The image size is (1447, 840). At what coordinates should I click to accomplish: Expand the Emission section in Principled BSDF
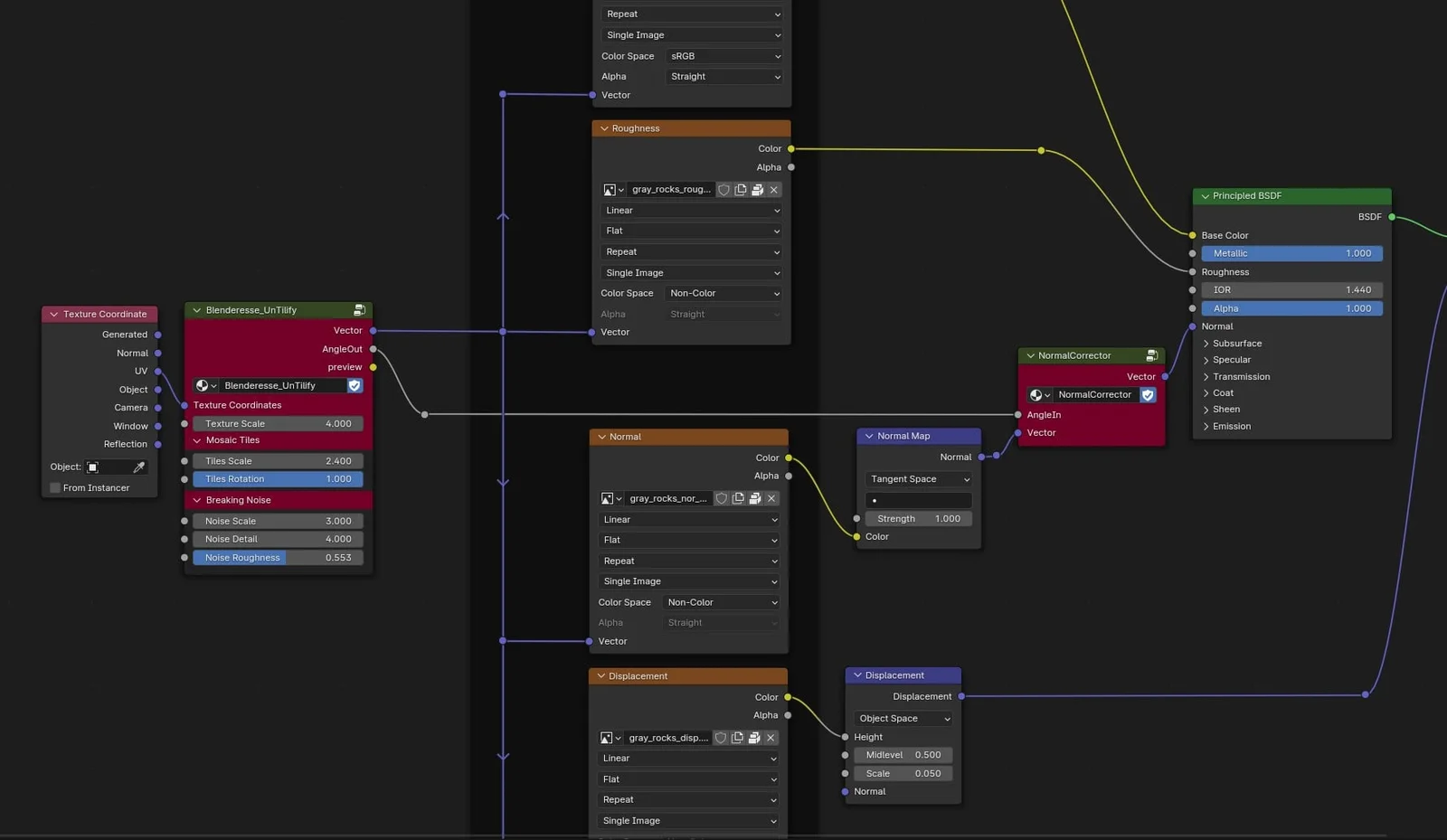coord(1231,426)
